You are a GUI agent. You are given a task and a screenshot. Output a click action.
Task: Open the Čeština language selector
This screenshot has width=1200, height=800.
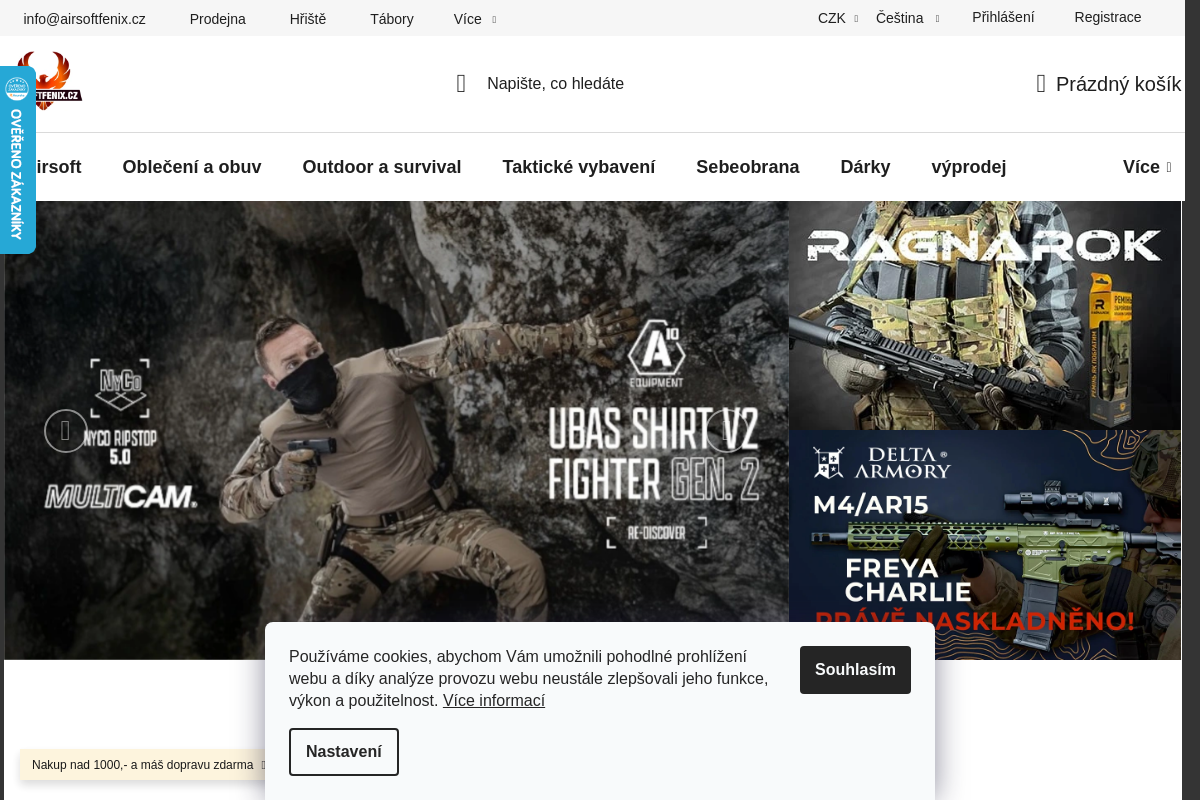906,18
